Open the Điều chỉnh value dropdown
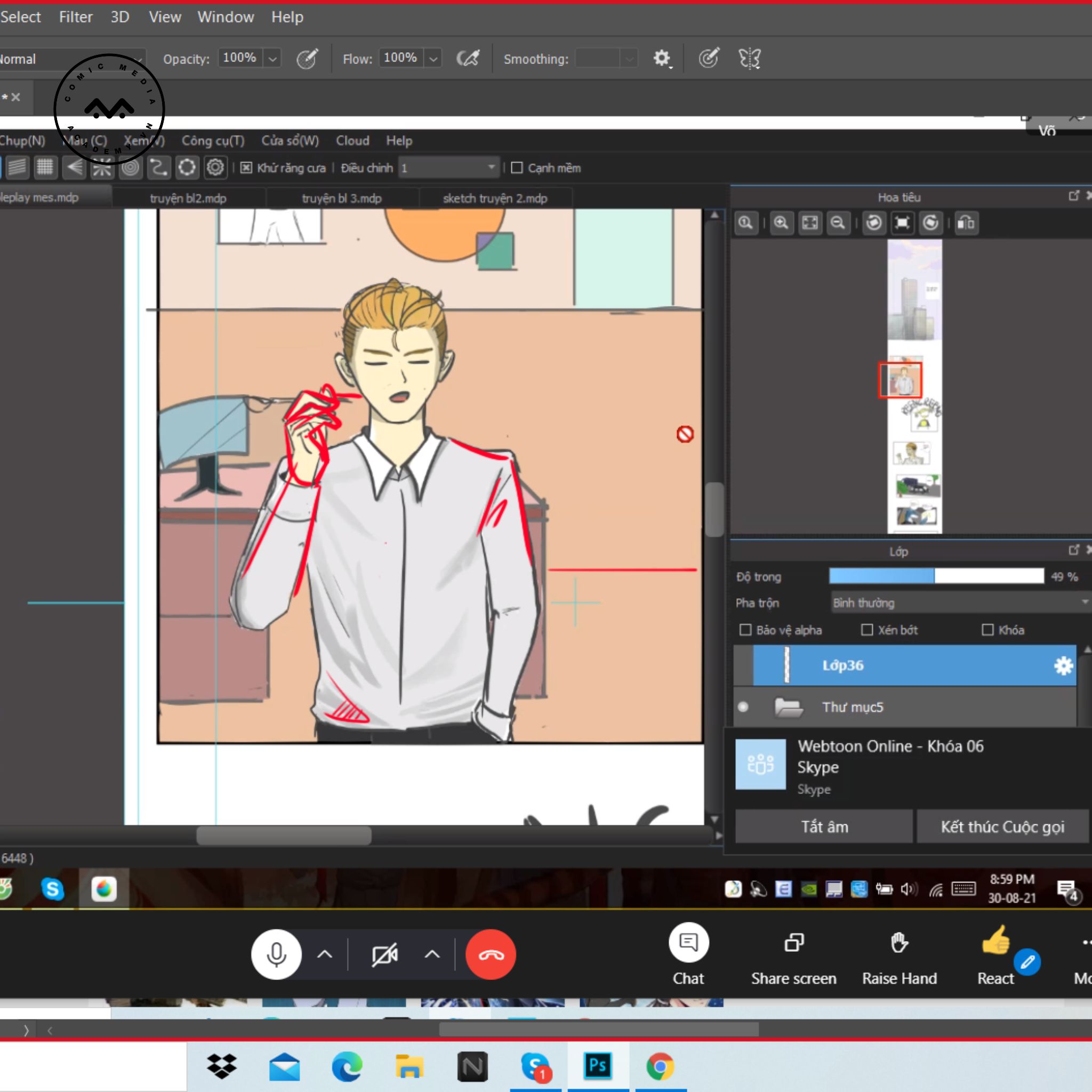The height and width of the screenshot is (1092, 1092). coord(491,168)
